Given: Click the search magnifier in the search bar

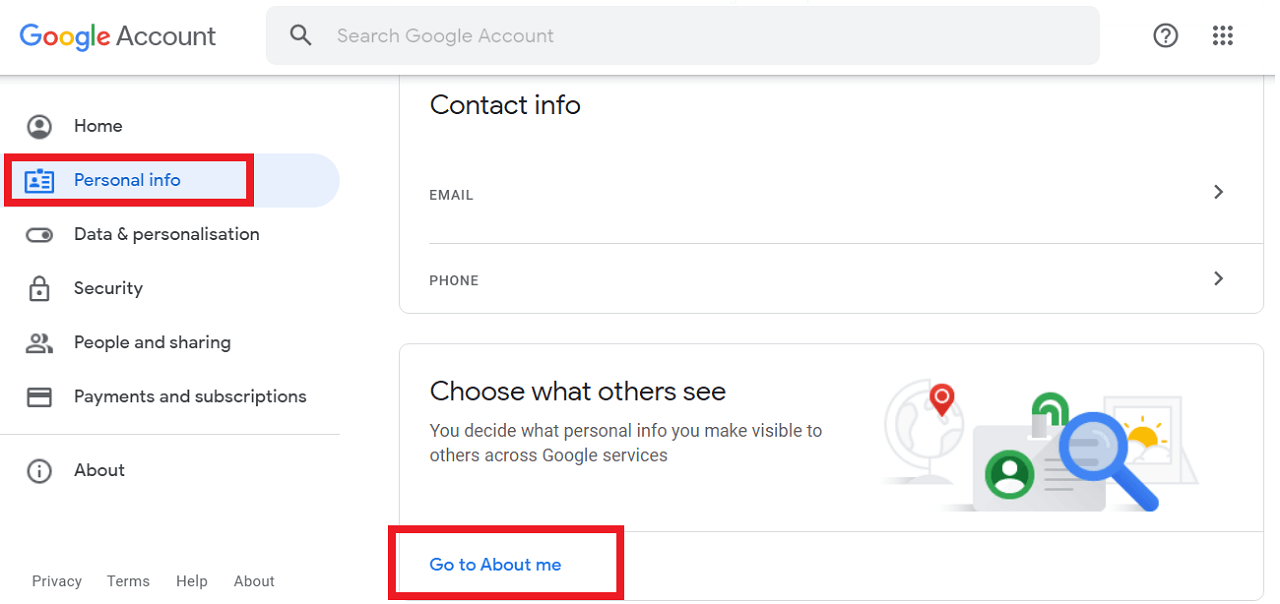Looking at the screenshot, I should (x=301, y=35).
